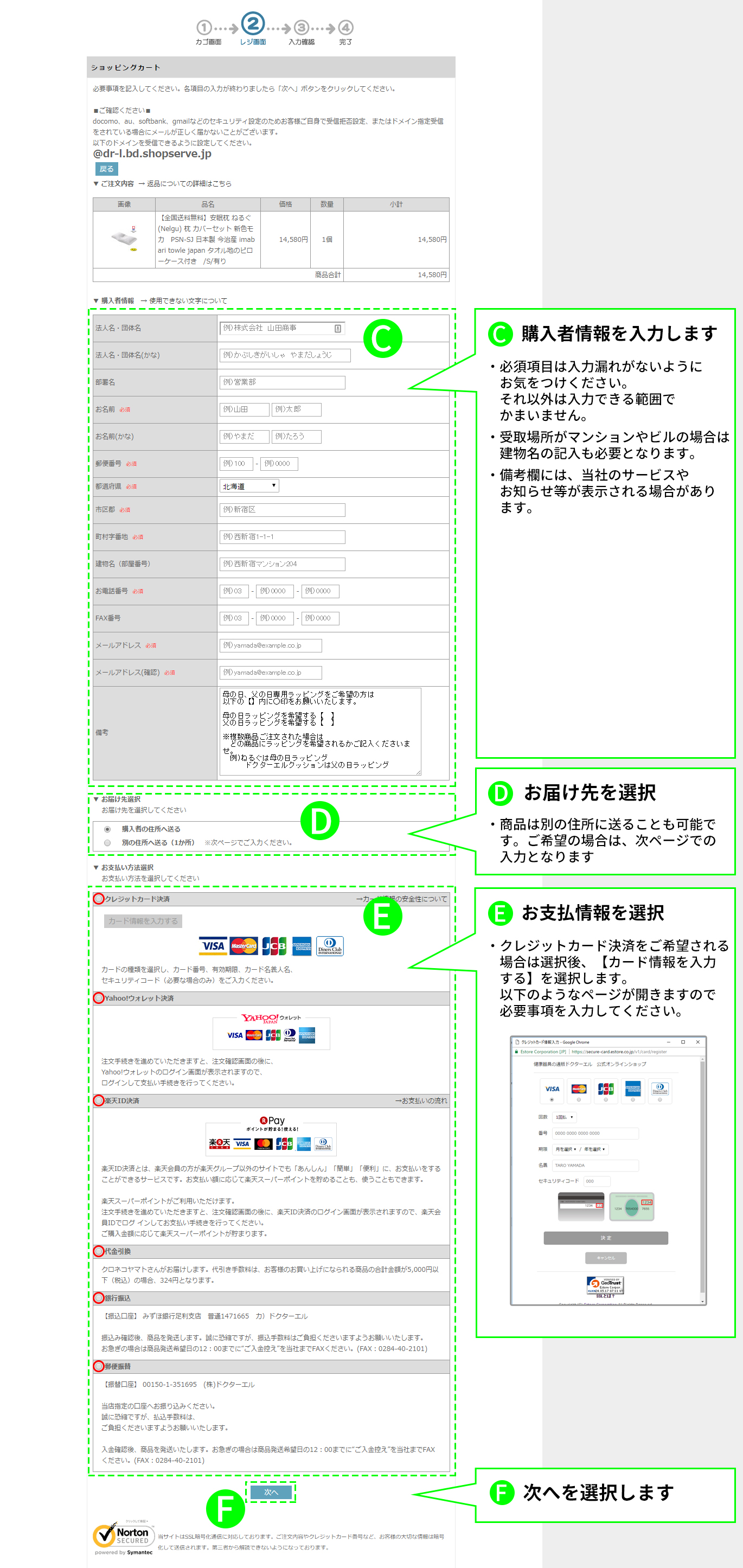Focus the メールアドレス(確認) input field
The height and width of the screenshot is (1568, 743).
(270, 673)
